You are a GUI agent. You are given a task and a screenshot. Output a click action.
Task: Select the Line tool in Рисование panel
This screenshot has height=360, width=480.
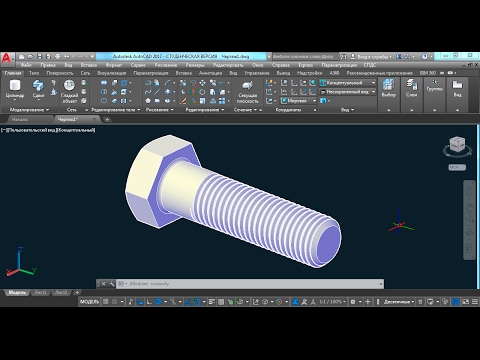157,92
